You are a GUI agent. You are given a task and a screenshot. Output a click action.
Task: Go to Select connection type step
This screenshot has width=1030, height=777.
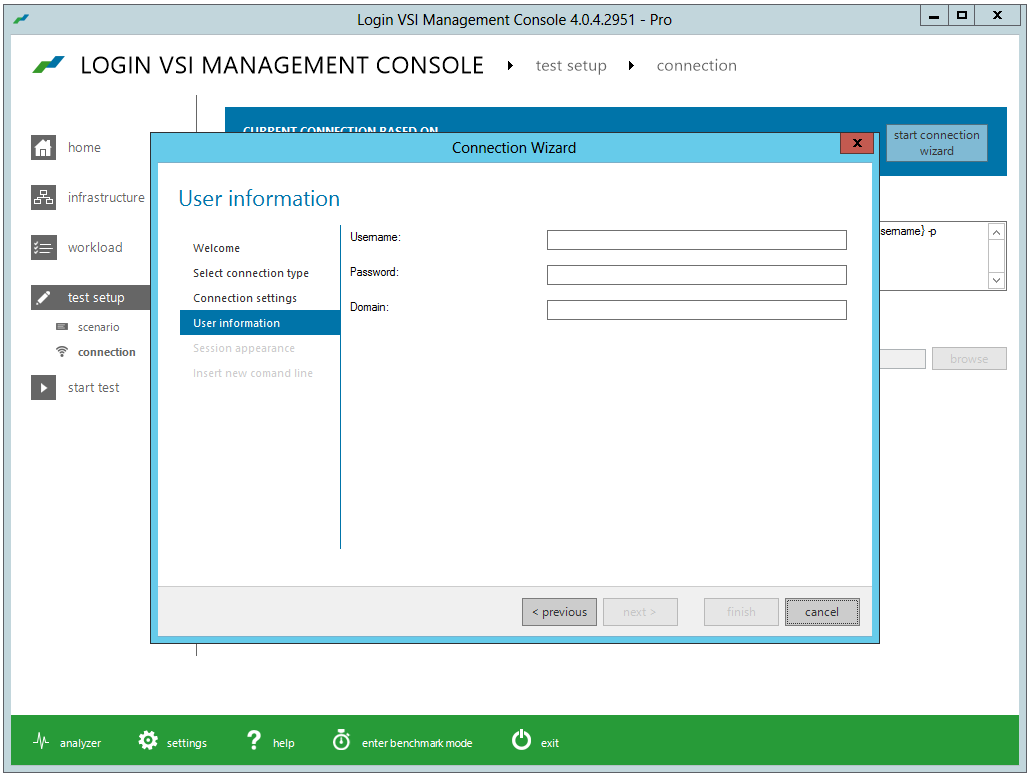pos(251,273)
